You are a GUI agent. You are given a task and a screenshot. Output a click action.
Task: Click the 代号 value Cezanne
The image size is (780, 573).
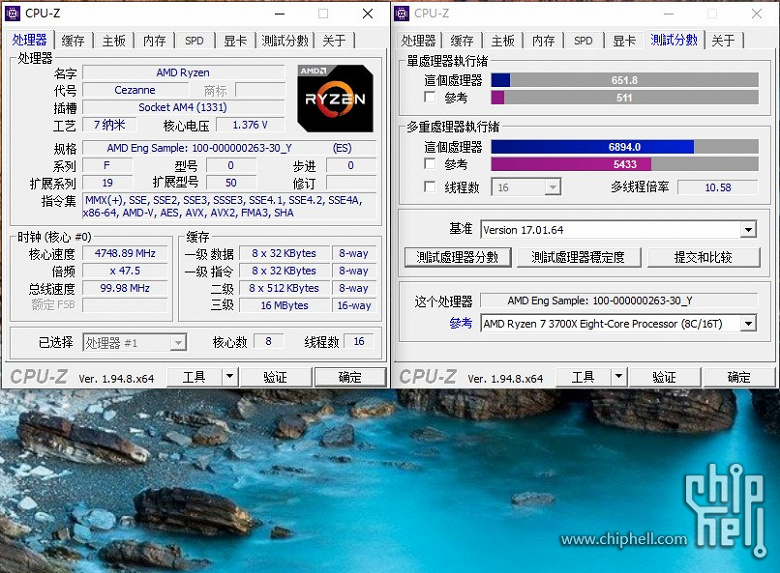pyautogui.click(x=135, y=90)
